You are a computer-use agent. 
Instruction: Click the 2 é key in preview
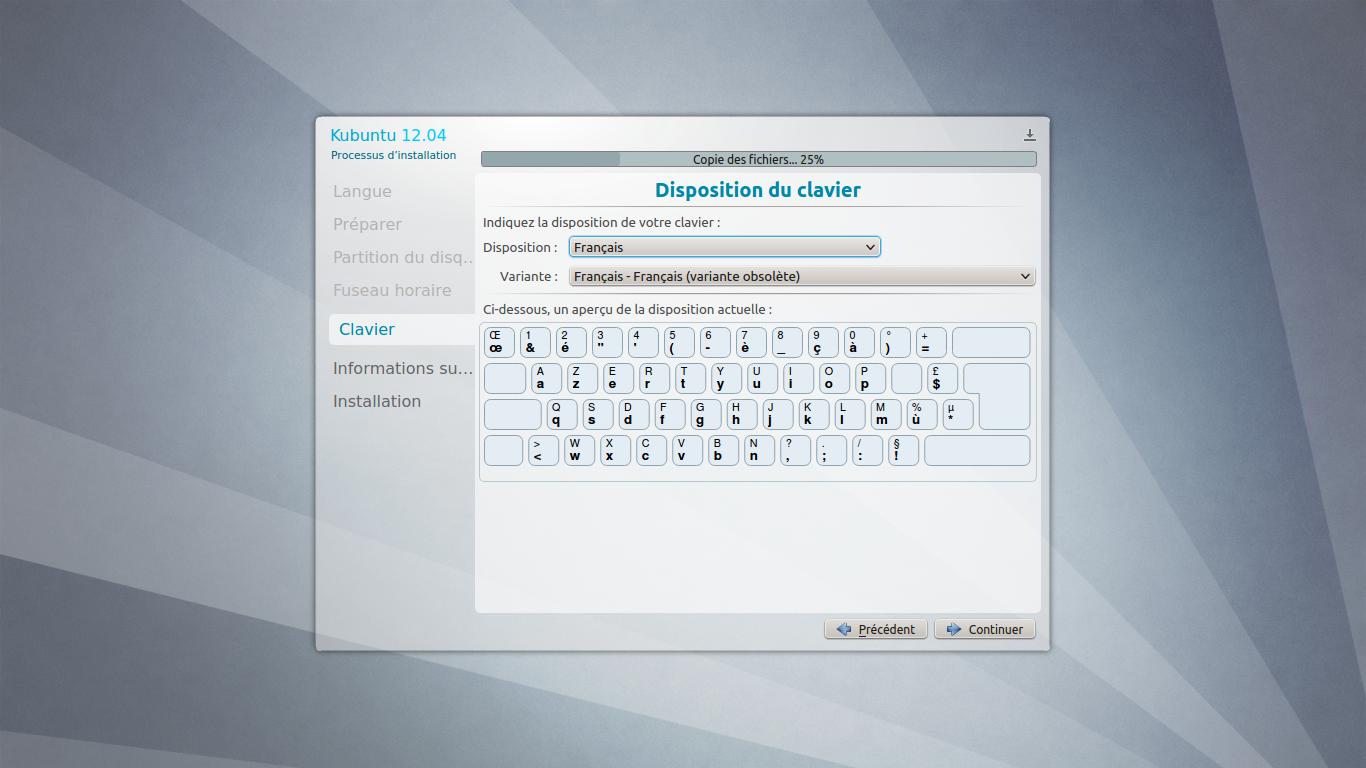[571, 342]
